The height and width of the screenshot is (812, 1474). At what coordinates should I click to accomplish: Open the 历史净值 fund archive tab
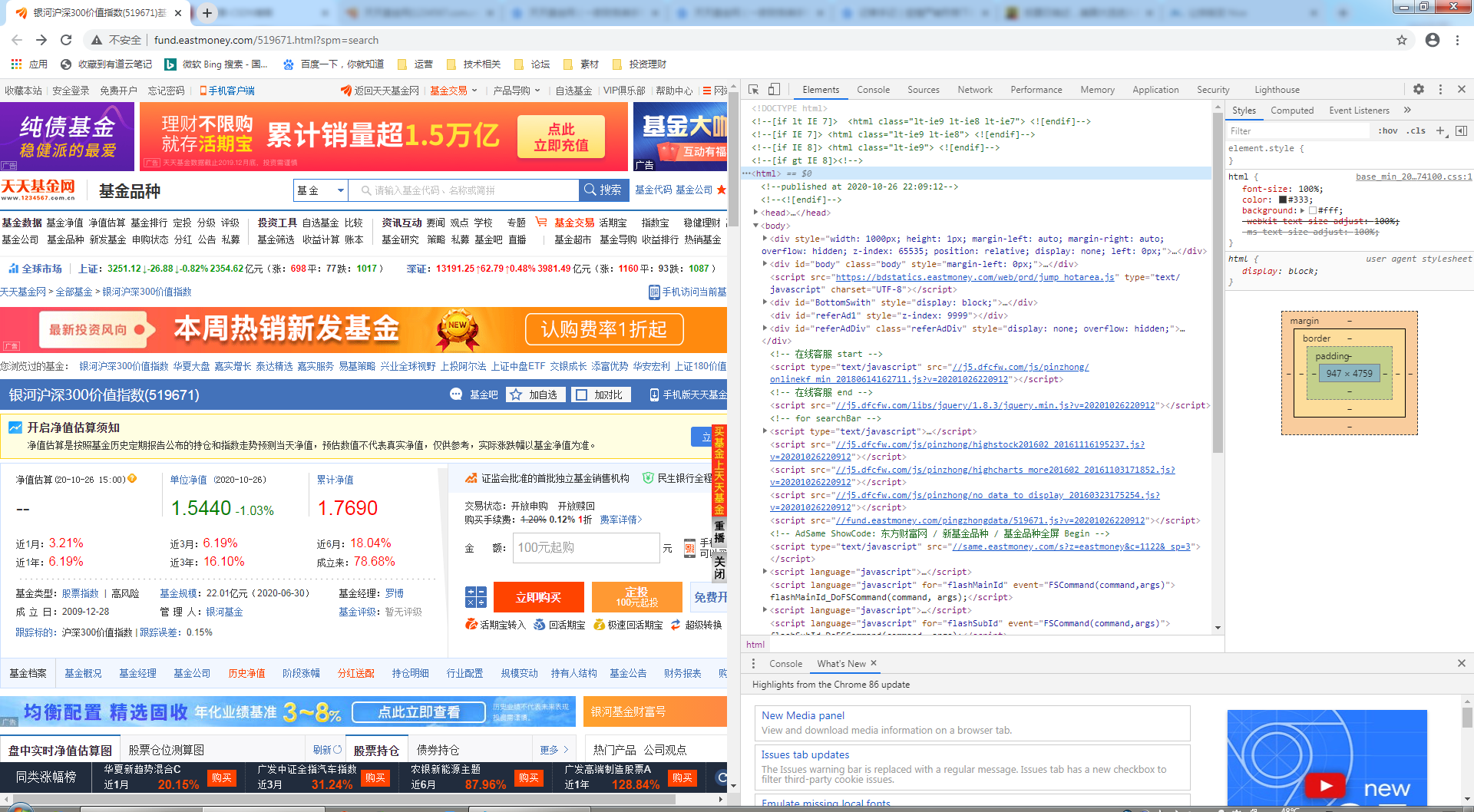[x=246, y=673]
